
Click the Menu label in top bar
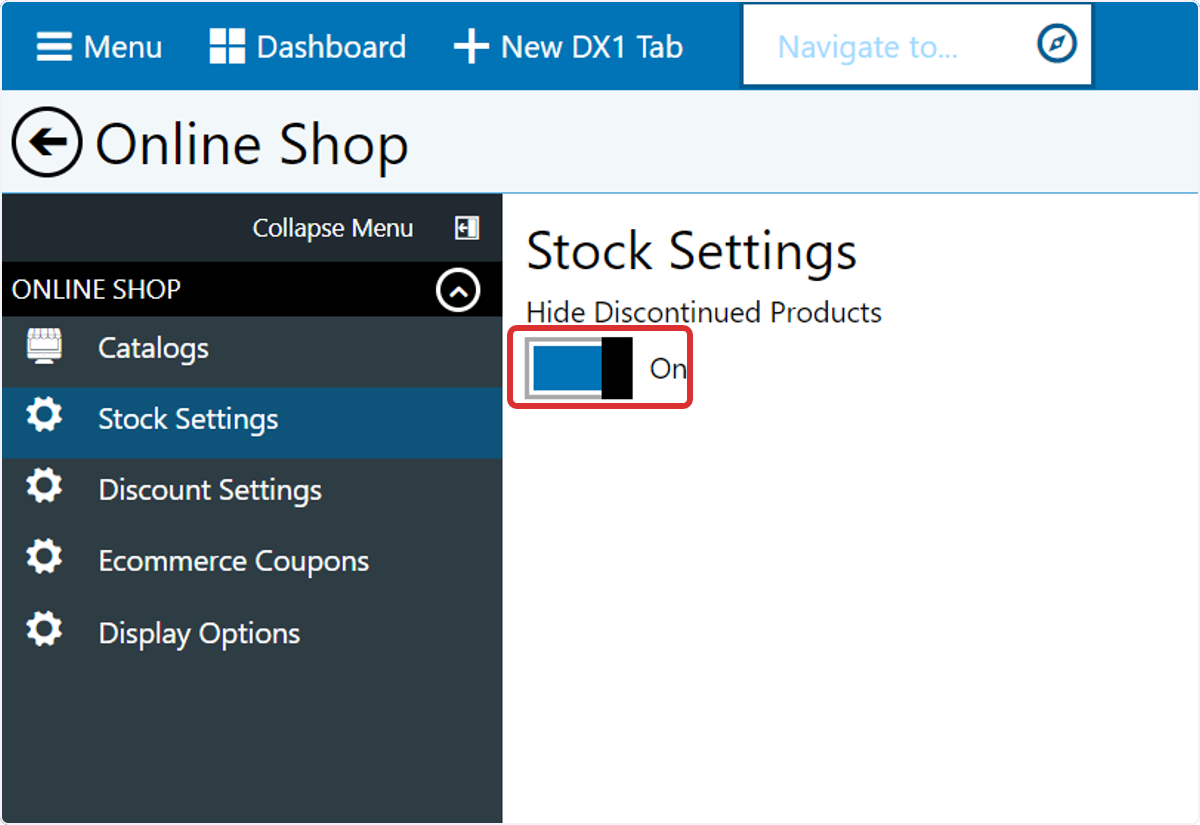tap(123, 47)
